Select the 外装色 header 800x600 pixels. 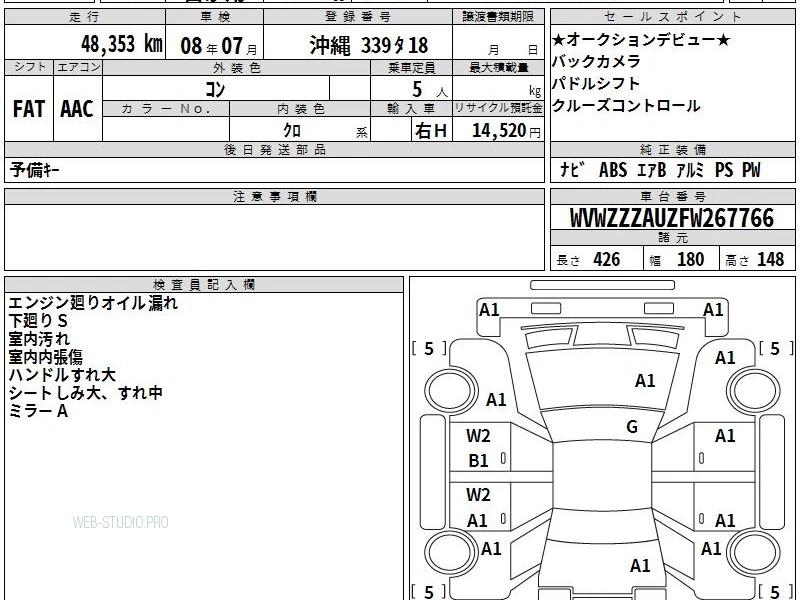pos(236,67)
